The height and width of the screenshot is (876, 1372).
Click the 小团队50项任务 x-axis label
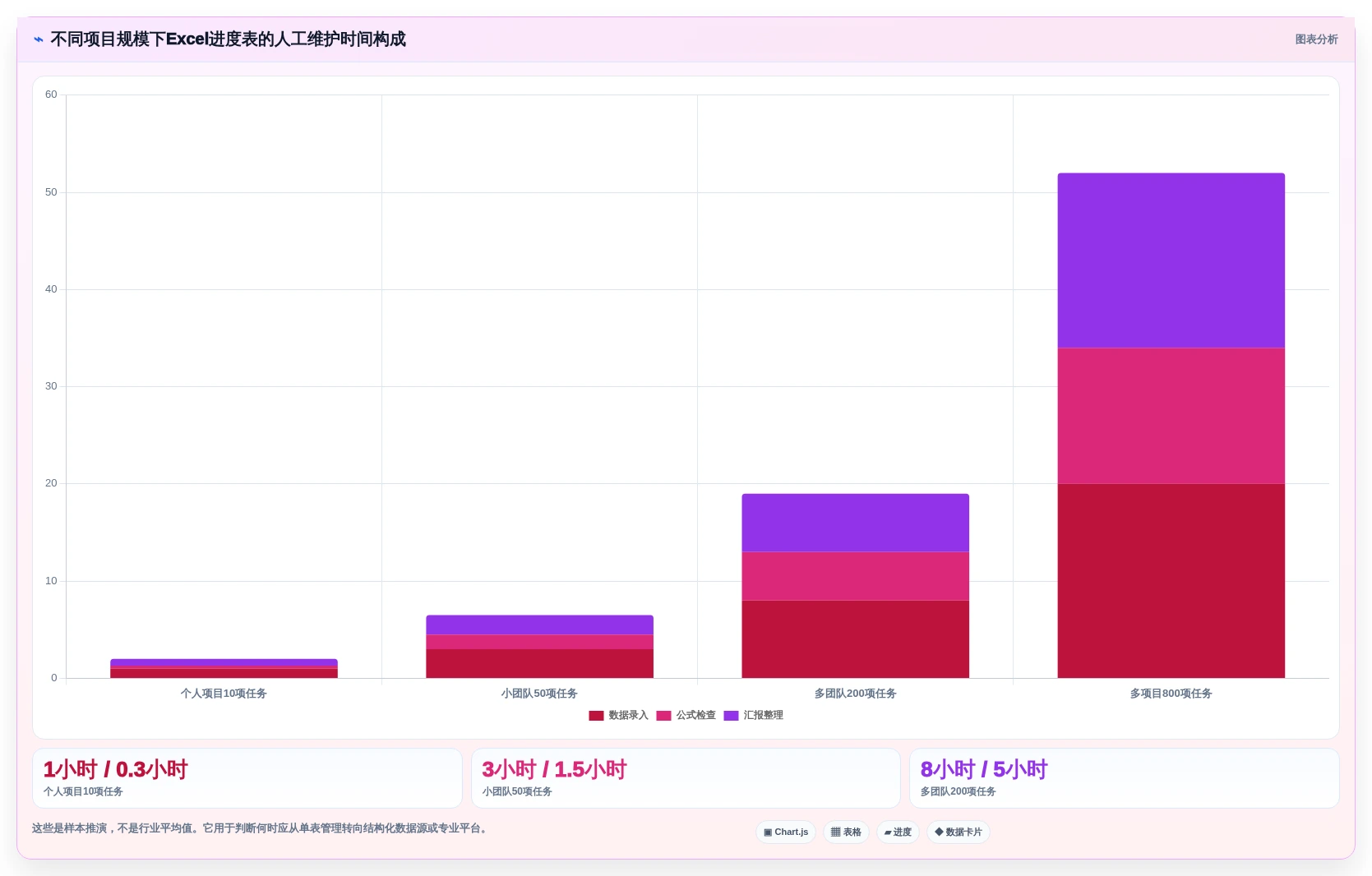point(539,694)
